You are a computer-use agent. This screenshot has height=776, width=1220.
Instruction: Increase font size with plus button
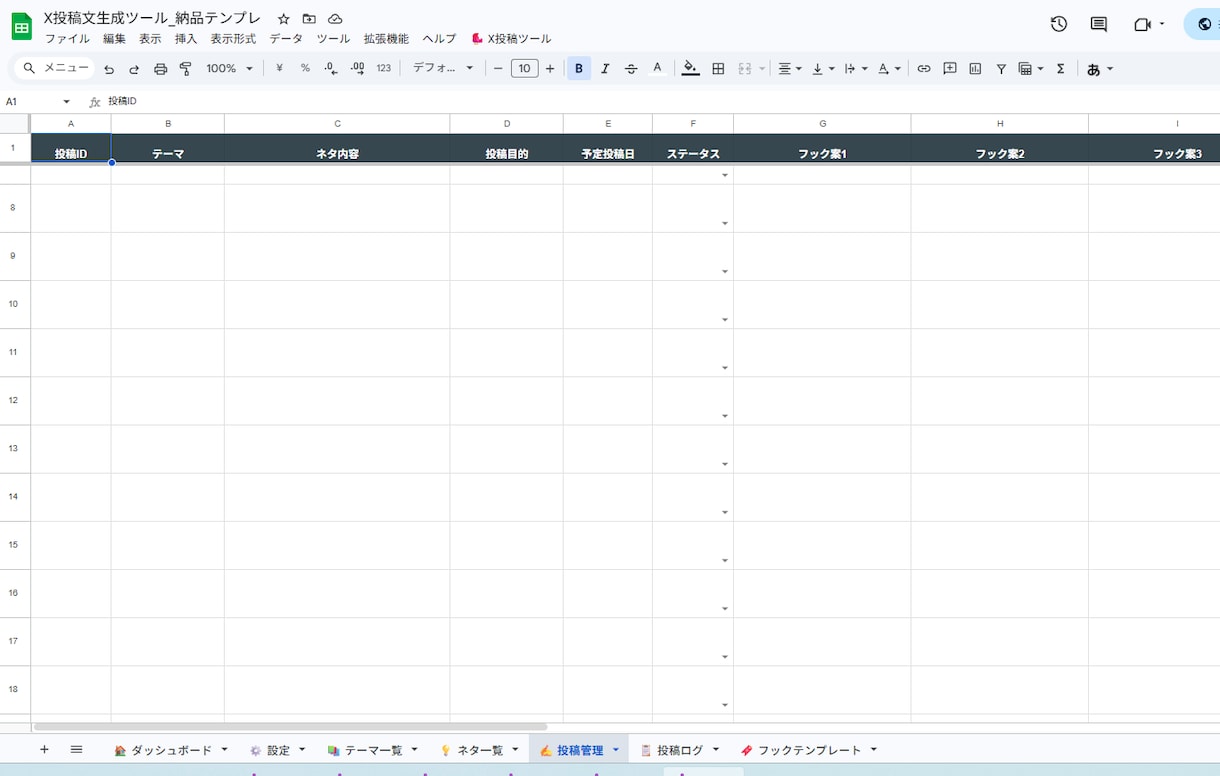tap(550, 69)
